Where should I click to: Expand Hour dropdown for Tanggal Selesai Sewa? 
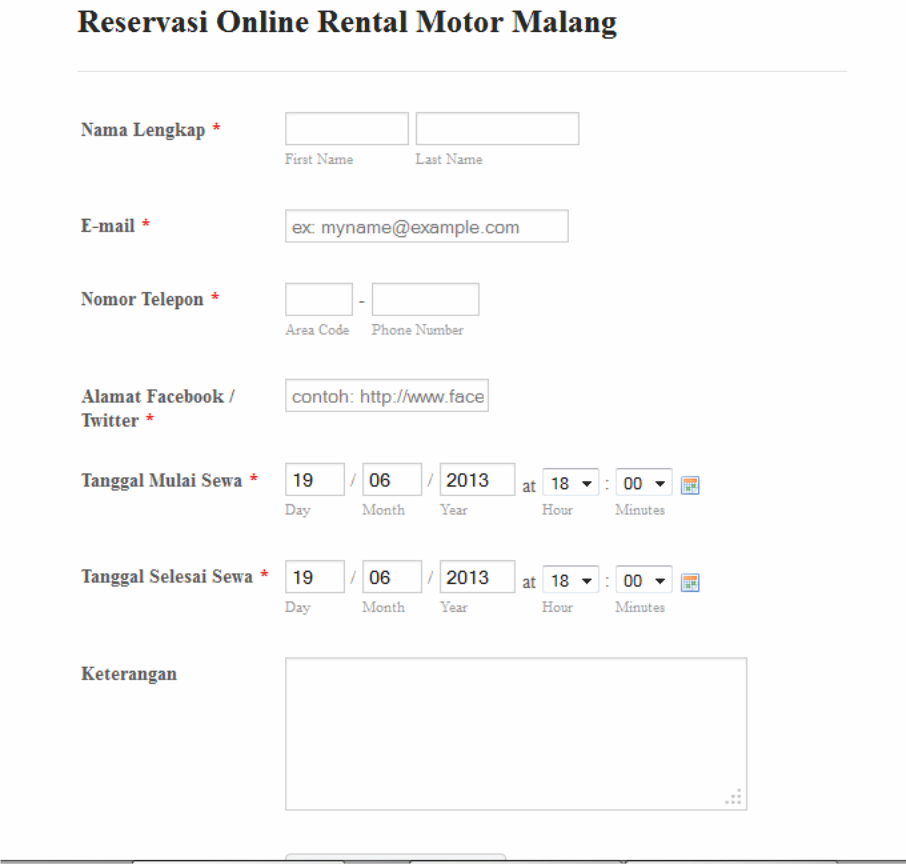[x=571, y=580]
